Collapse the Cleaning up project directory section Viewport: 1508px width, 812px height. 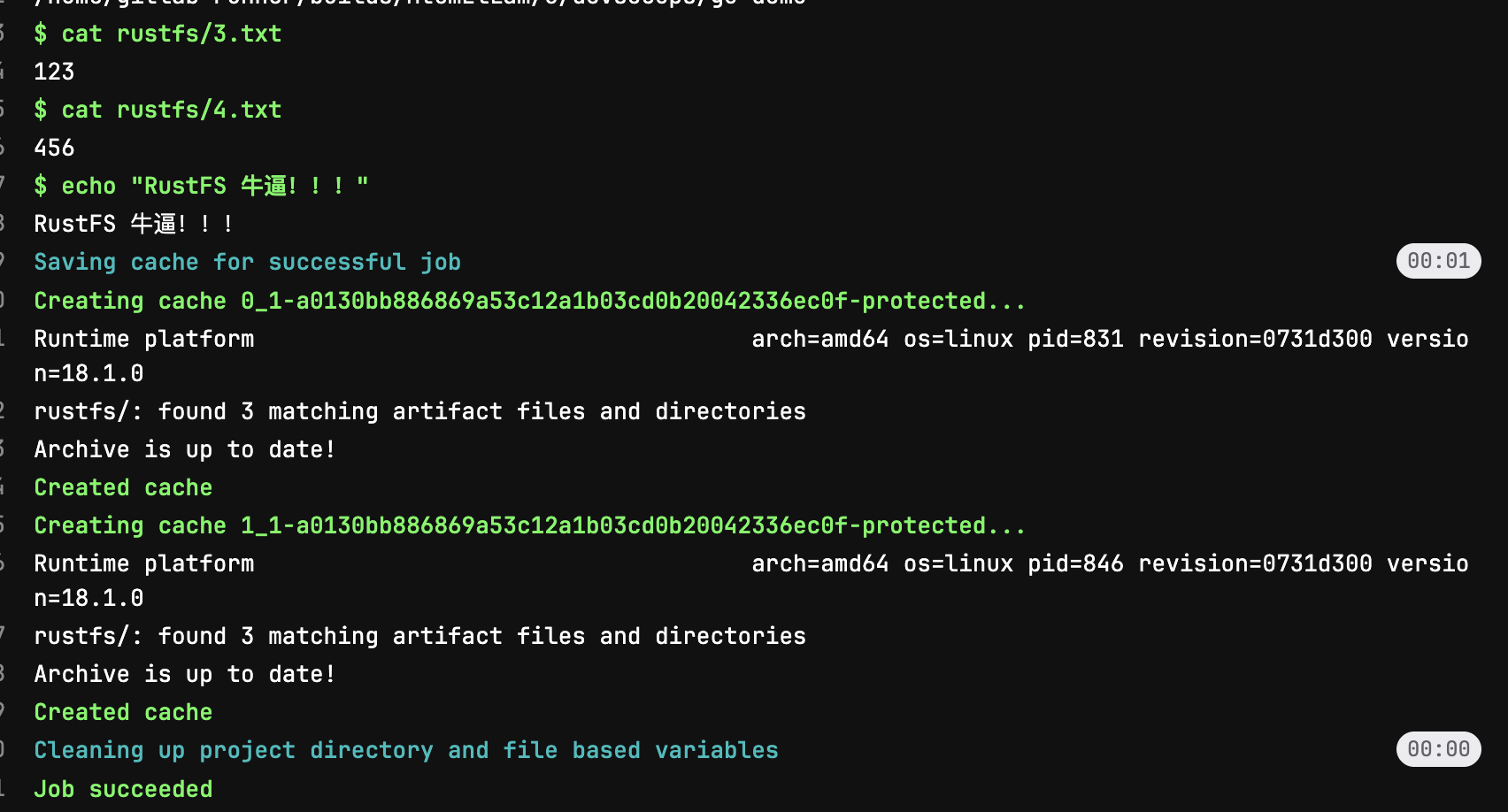click(x=405, y=750)
